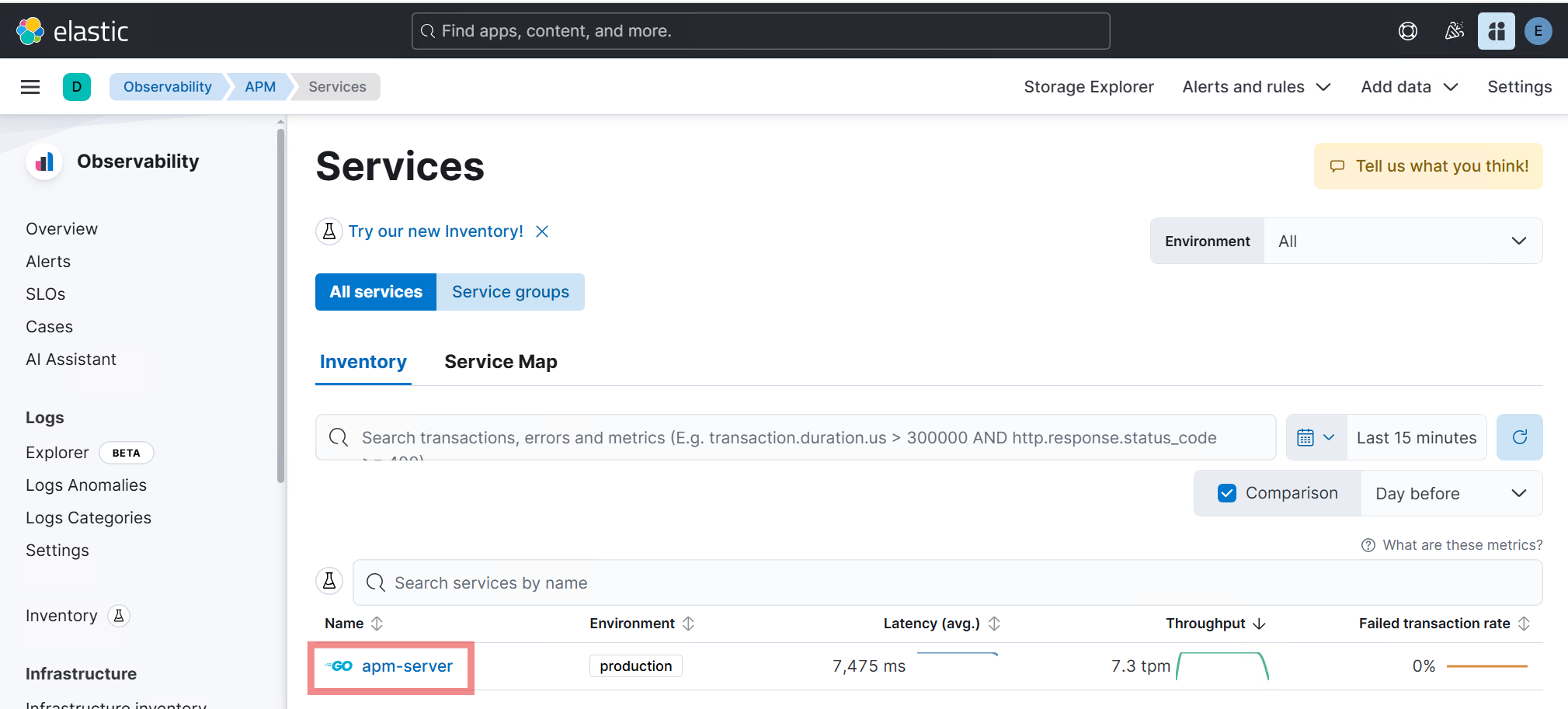Open the help menu lifebuoy icon

point(1407,31)
